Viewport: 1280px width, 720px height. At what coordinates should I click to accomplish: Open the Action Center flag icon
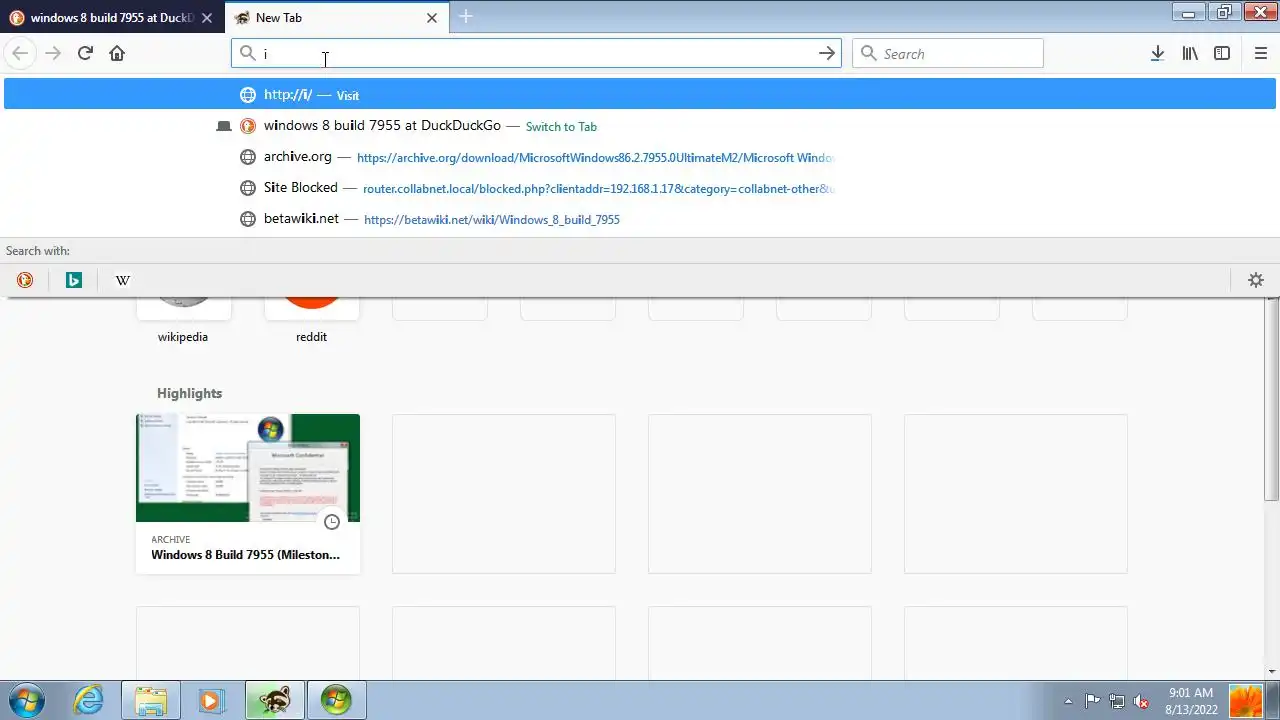(1092, 701)
